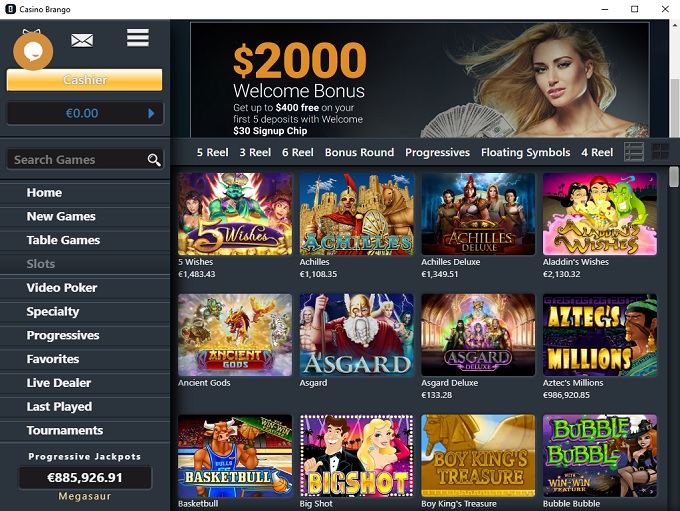
Task: Filter slots by 5 Reel
Action: [212, 152]
